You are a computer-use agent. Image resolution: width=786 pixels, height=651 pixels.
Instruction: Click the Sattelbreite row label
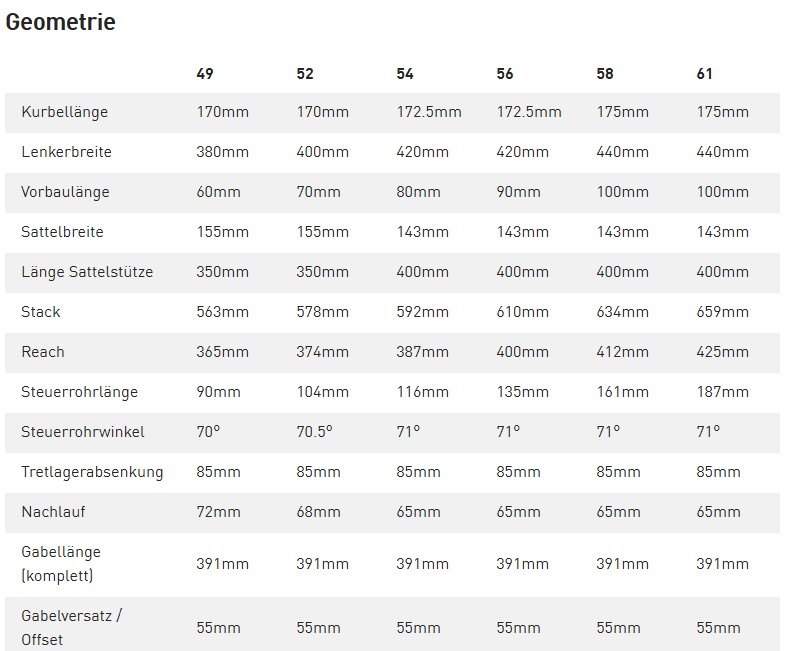coord(62,232)
